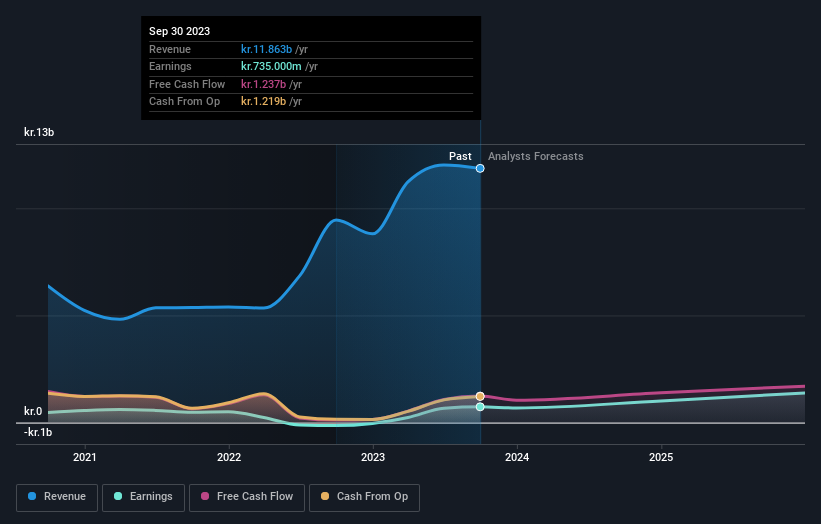Select the Cash From Op orange data point

(x=480, y=396)
